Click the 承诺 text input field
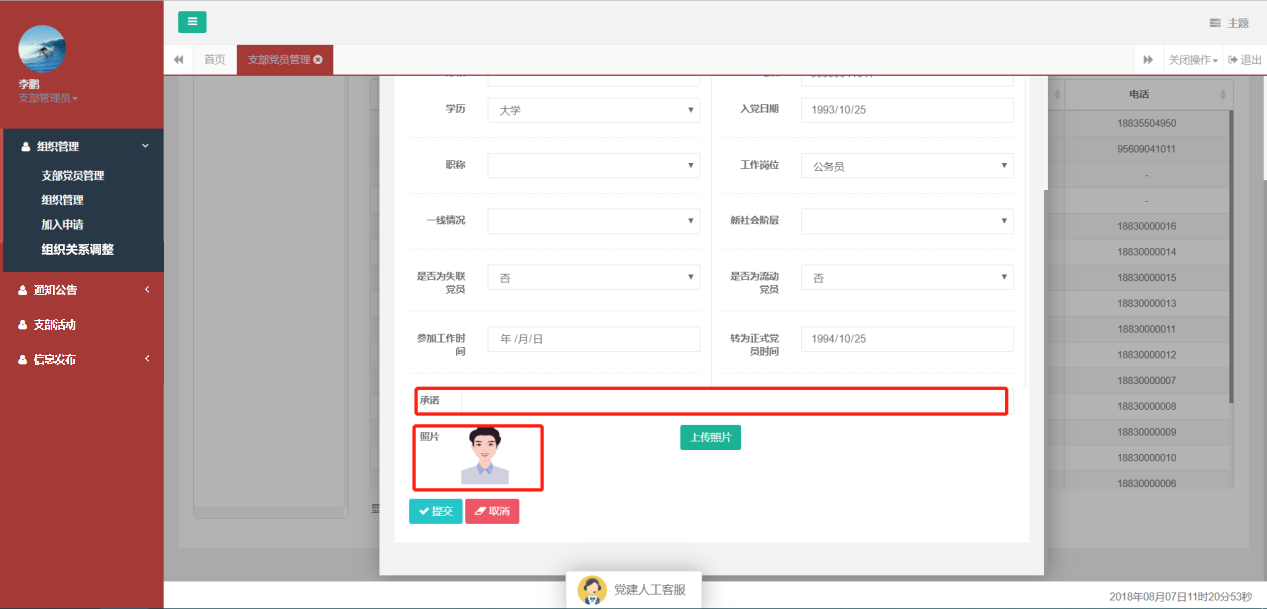Screen dimensions: 1267x609 tap(732, 401)
